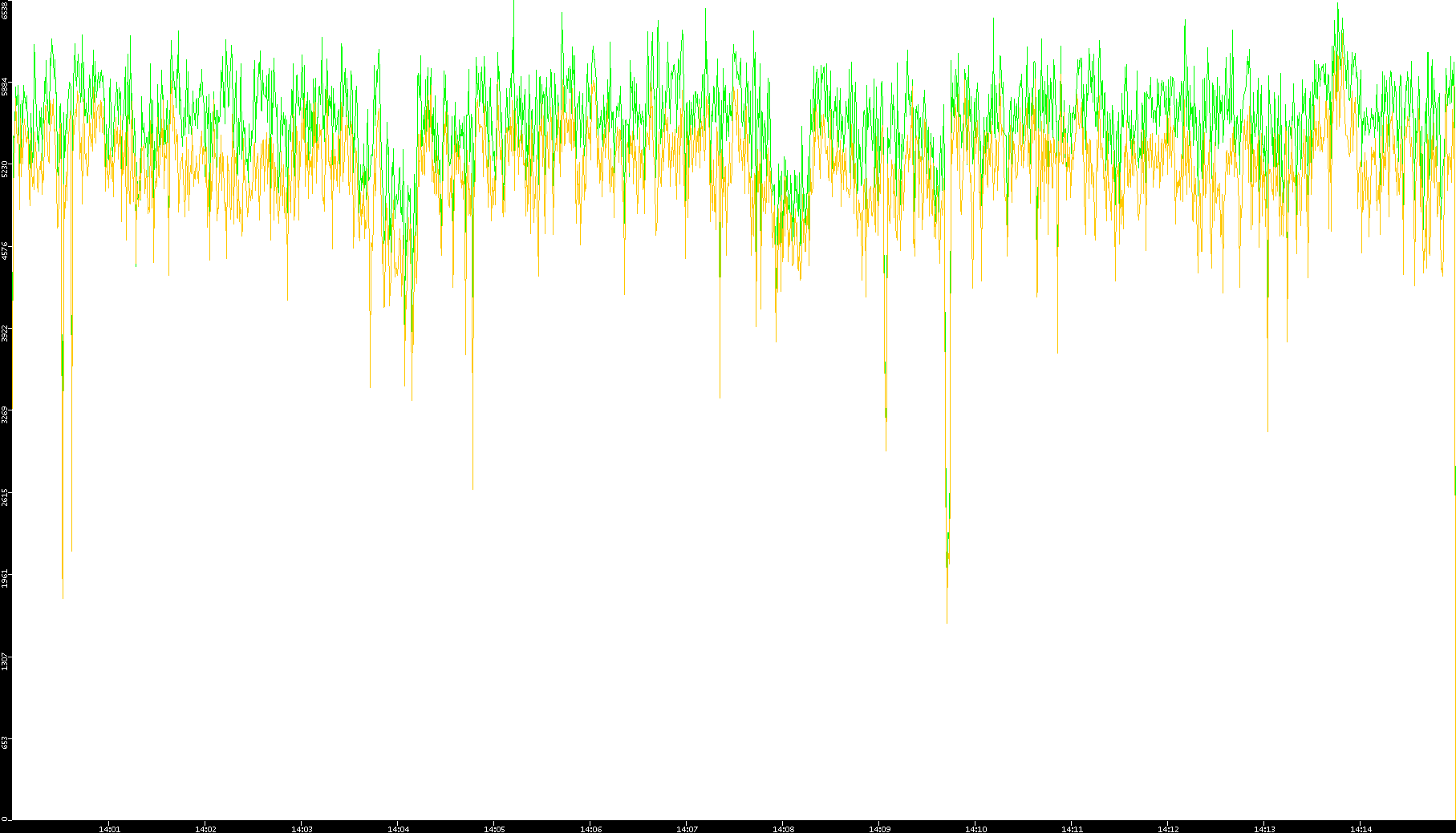1456x833 pixels.
Task: Click the 0 origin label on vertical axis
Action: tap(6, 819)
